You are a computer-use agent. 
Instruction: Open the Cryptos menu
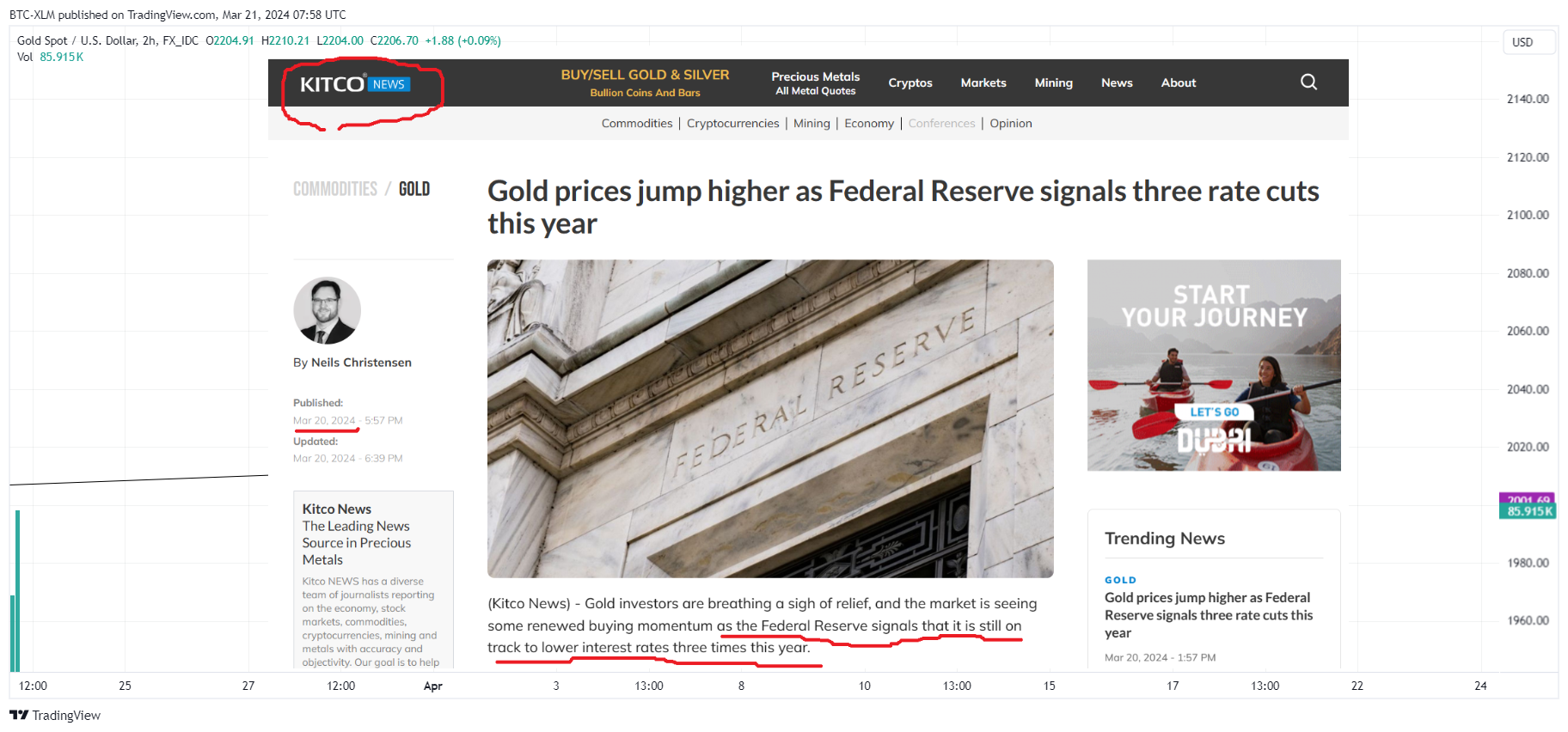pos(910,82)
